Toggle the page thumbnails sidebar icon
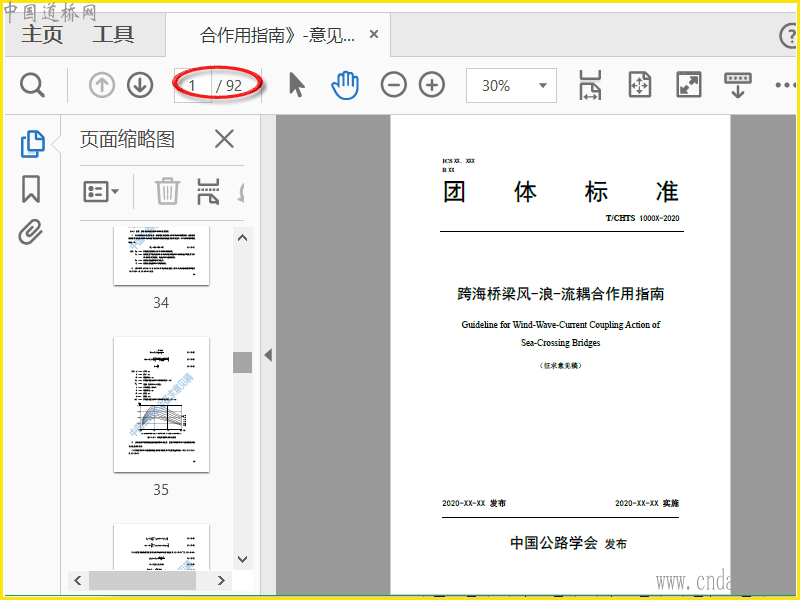Screen dimensions: 800x600 (33, 144)
